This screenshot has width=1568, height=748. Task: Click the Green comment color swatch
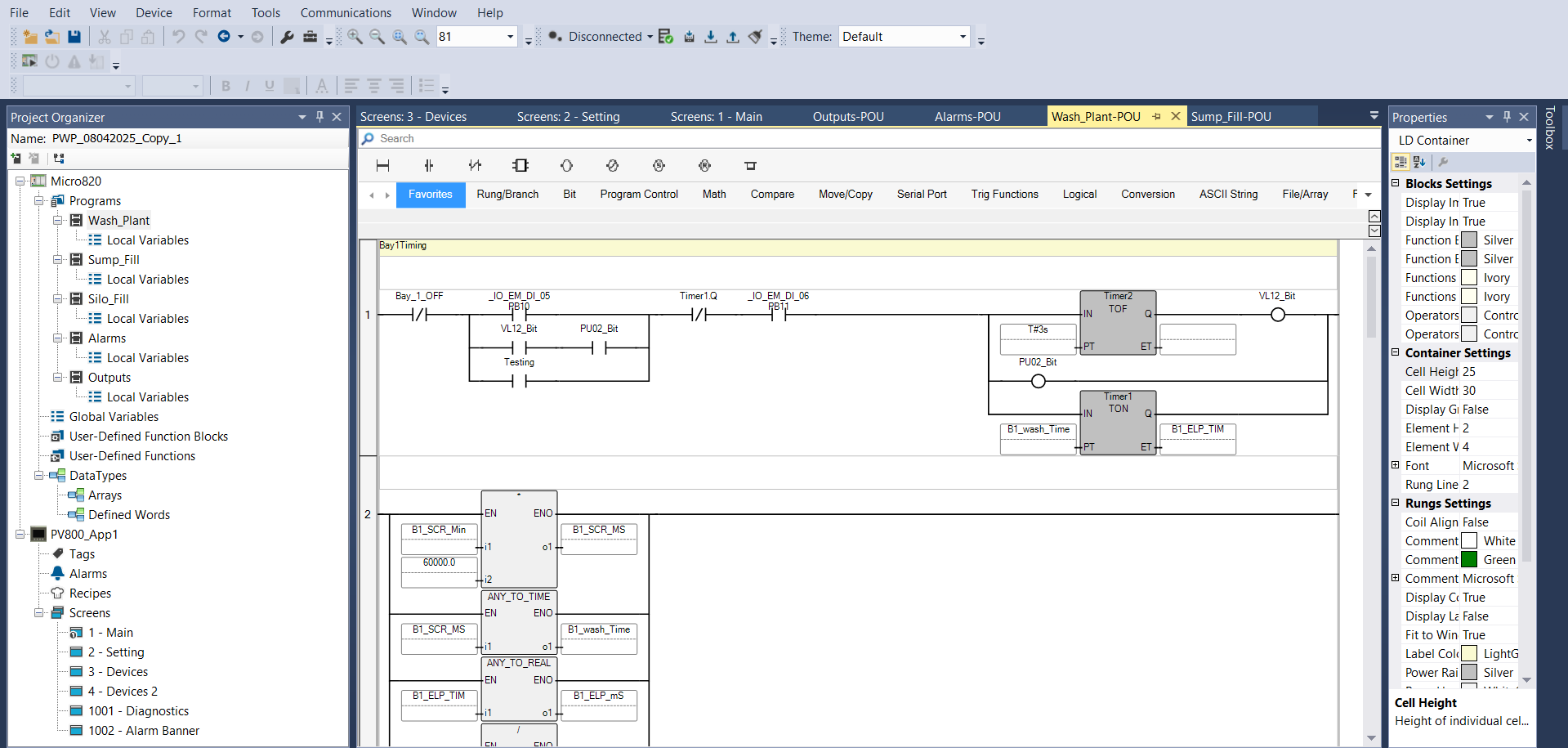1468,560
